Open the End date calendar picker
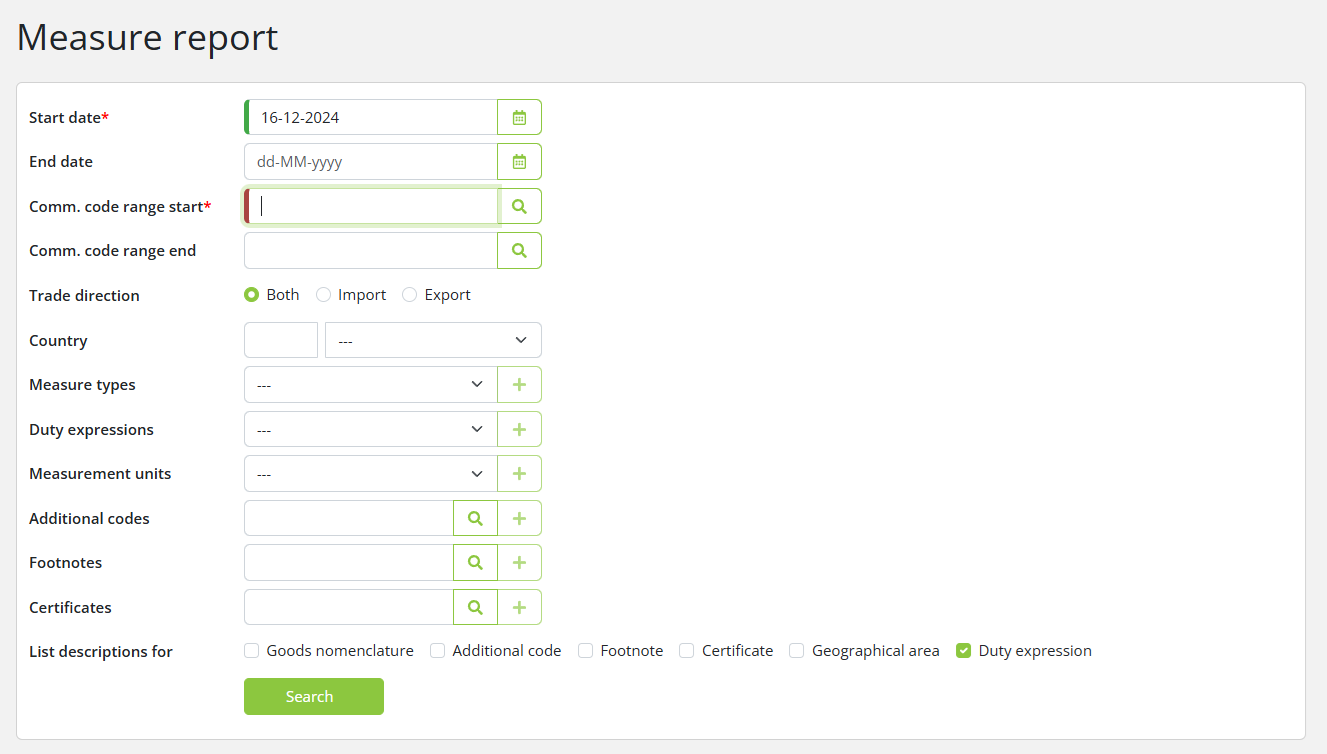Viewport: 1327px width, 754px height. [519, 162]
